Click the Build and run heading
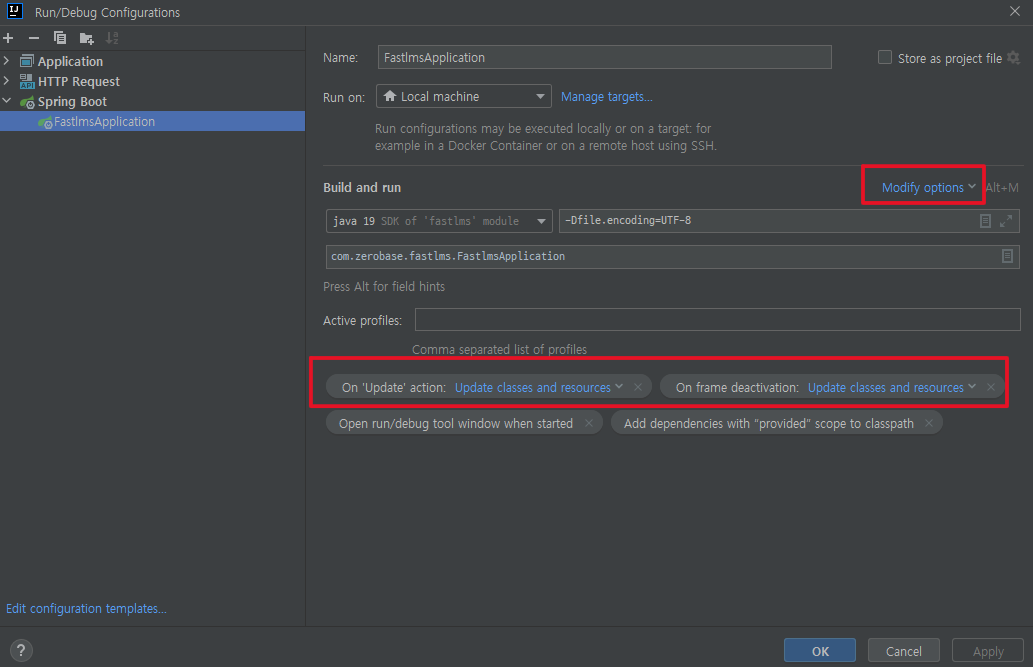The image size is (1033, 667). point(362,188)
